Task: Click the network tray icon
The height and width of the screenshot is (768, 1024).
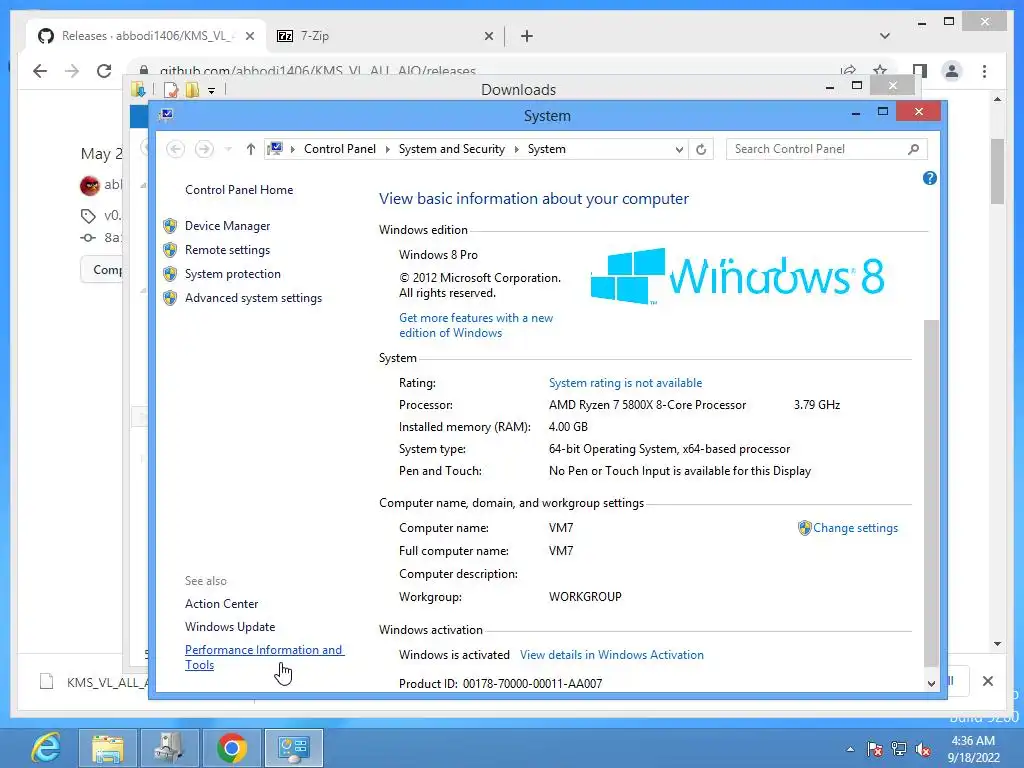Action: [x=899, y=749]
